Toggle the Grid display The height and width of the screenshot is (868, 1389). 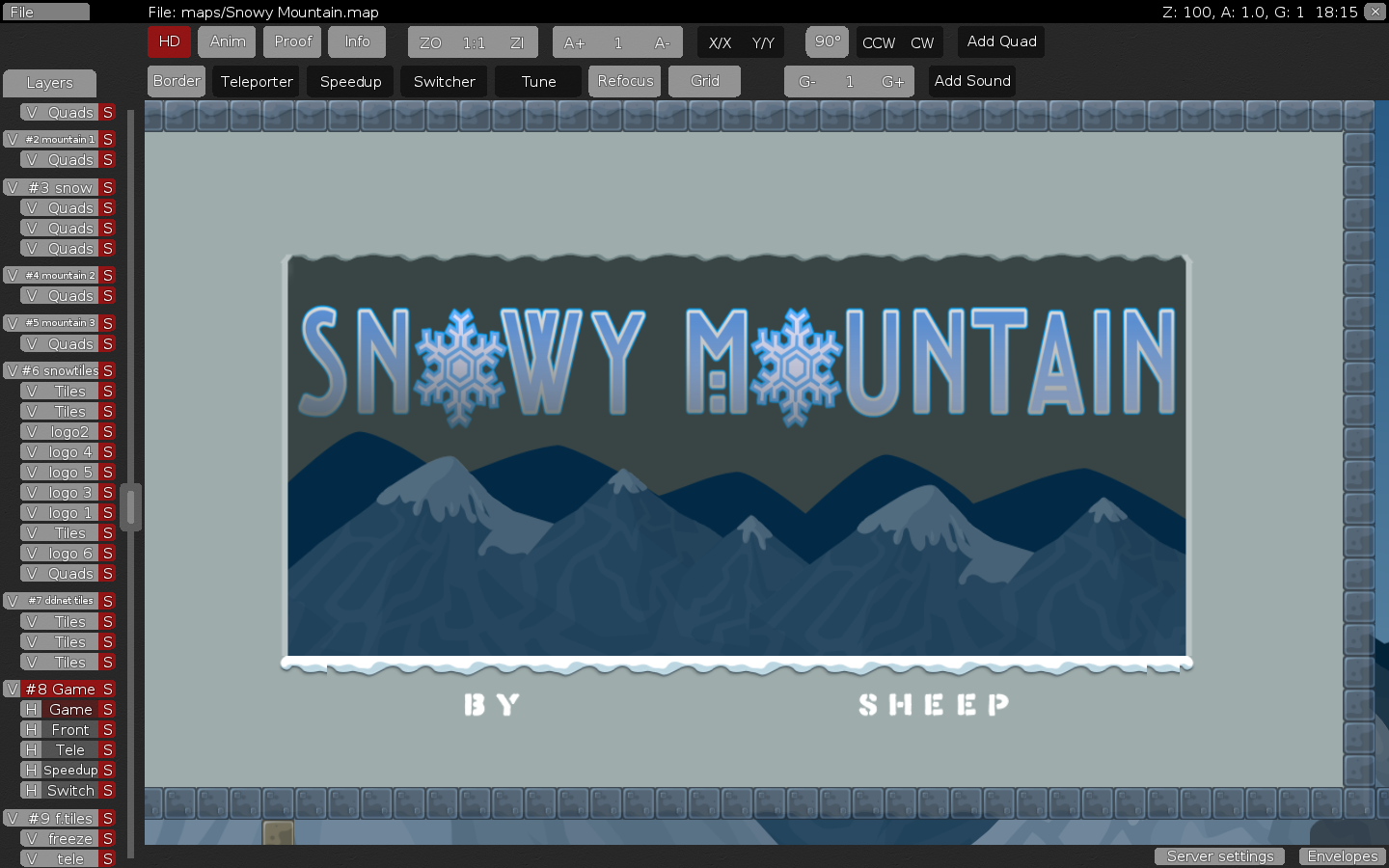pyautogui.click(x=704, y=81)
